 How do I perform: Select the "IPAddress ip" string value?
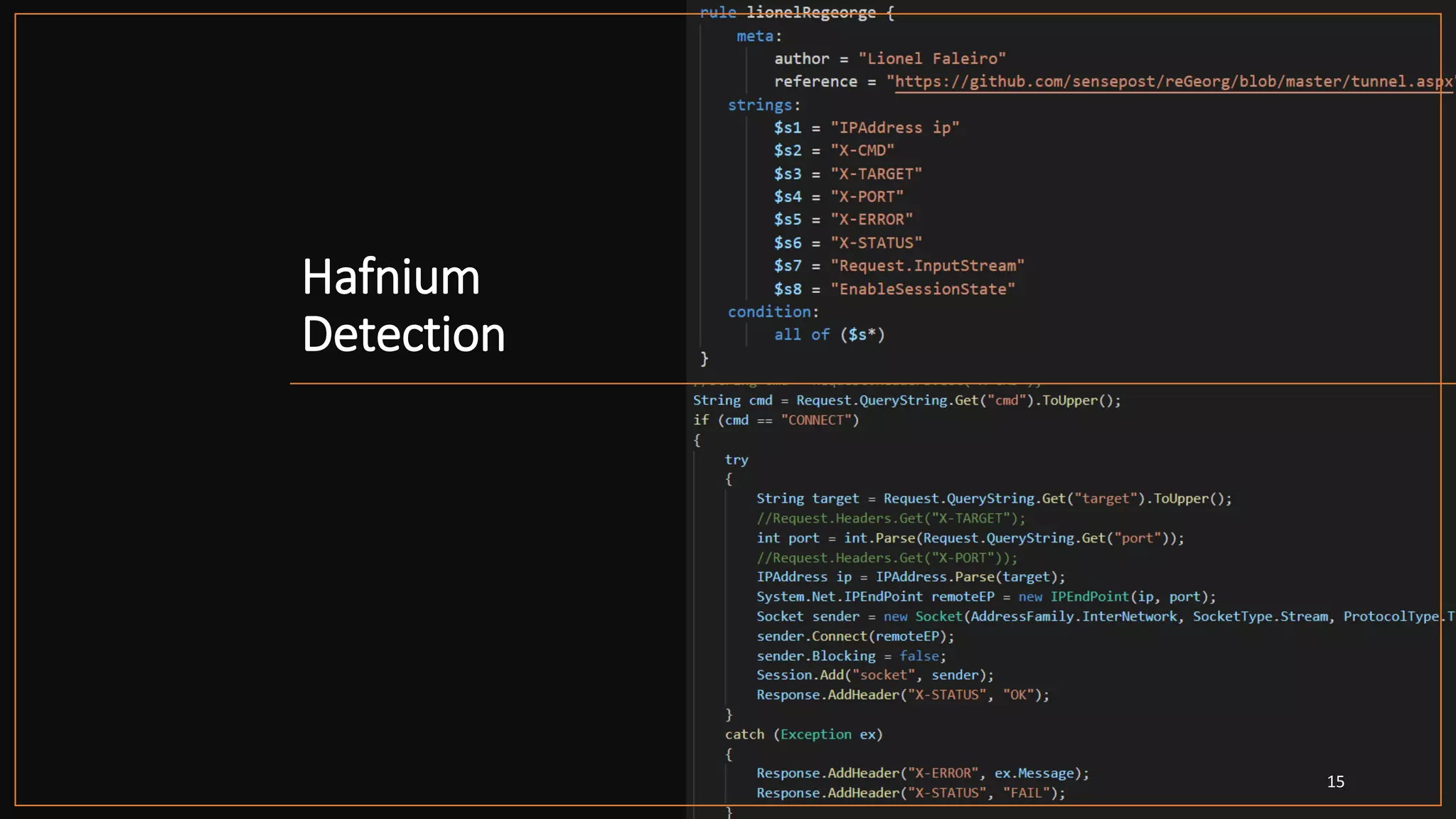tap(894, 128)
